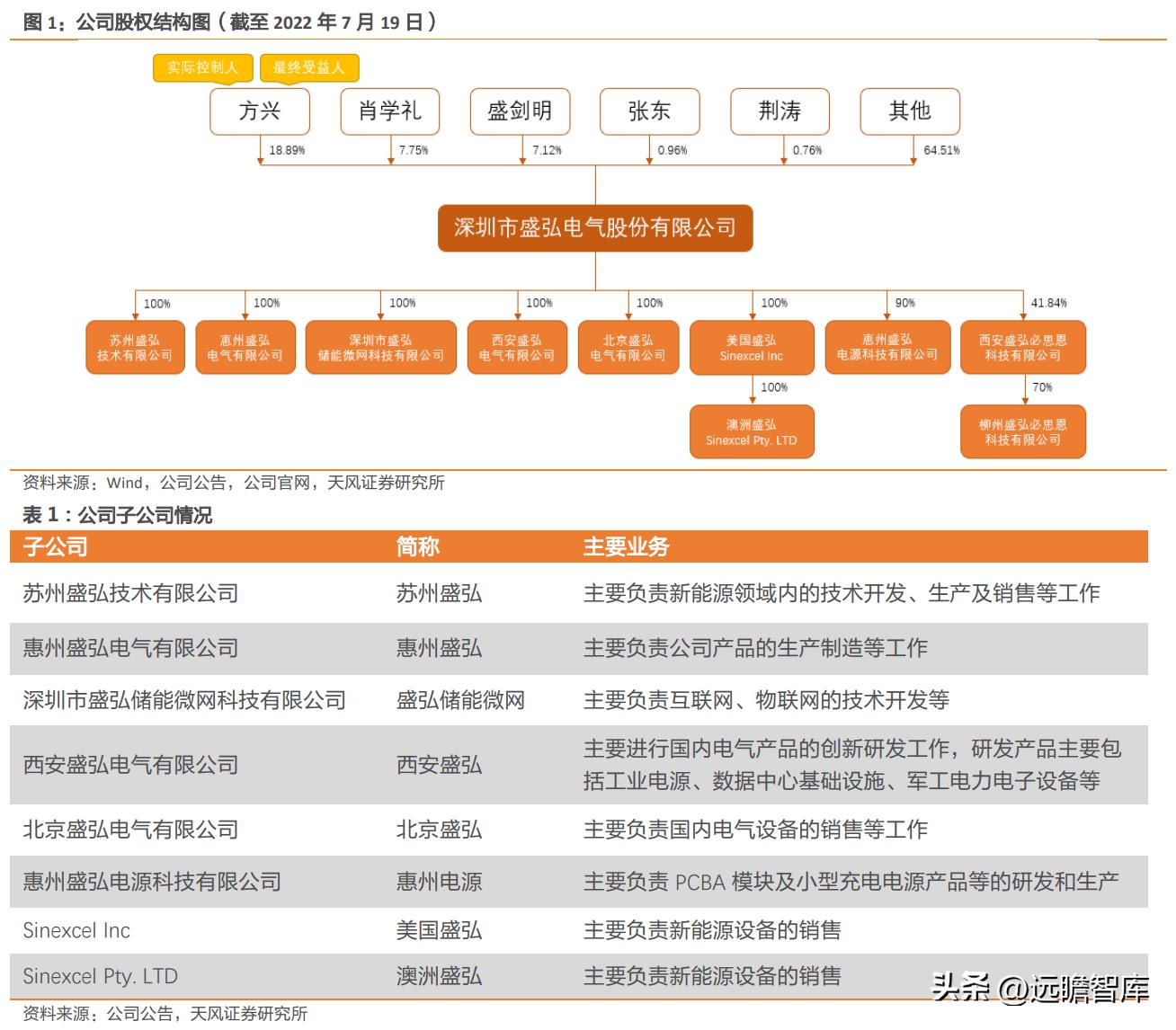Select the 西安盛弘必思恩科技有限公司 box
The width and height of the screenshot is (1176, 1030).
point(1023,348)
